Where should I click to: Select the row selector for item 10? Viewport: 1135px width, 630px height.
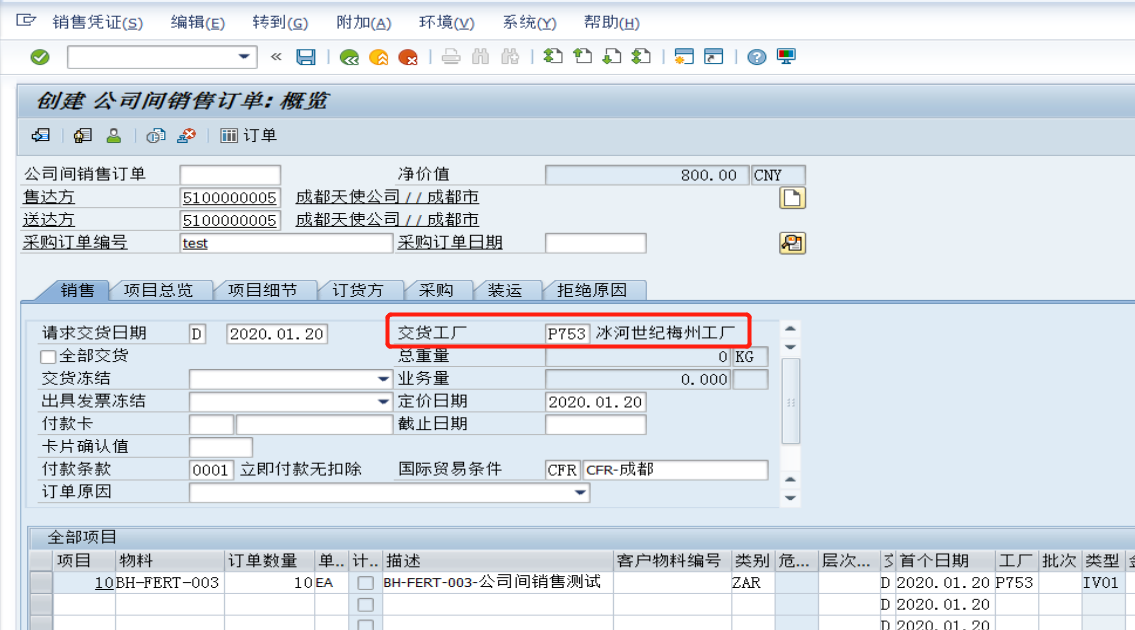click(41, 582)
